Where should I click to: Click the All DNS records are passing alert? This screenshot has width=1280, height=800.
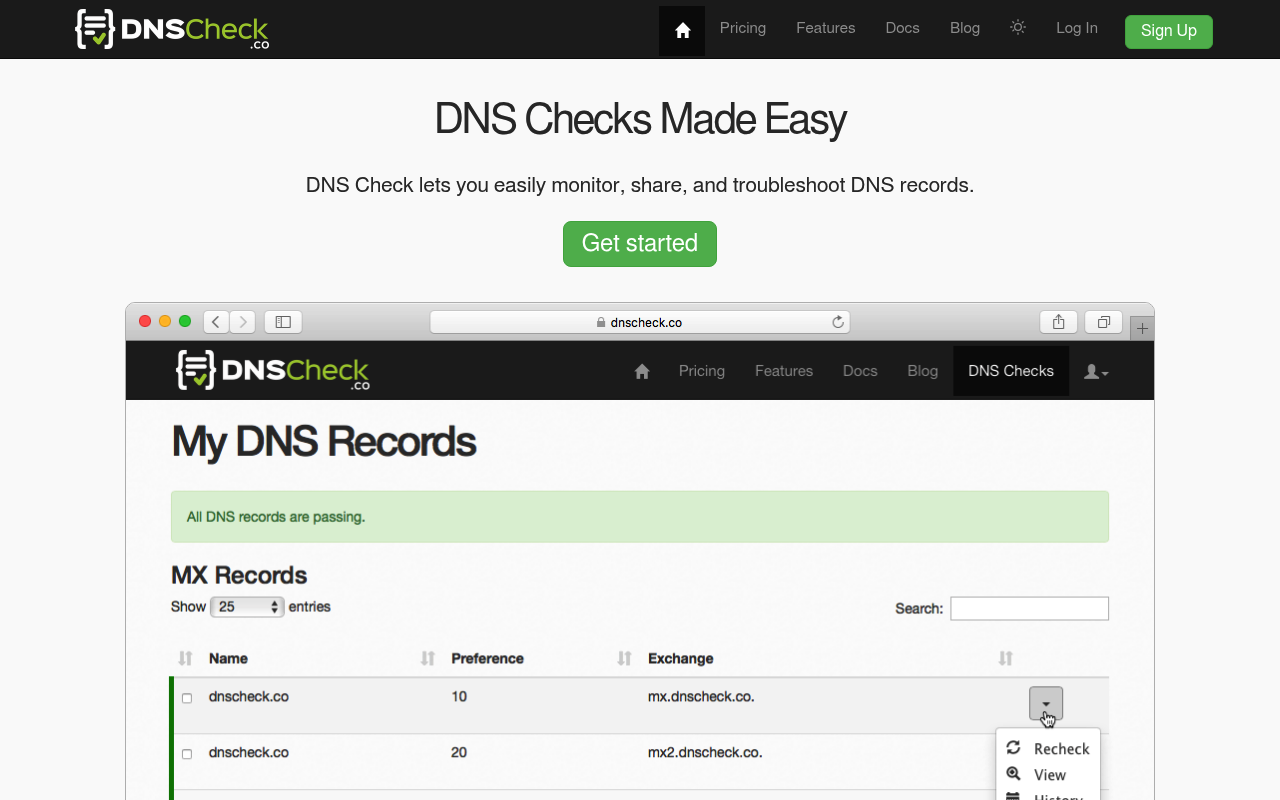pos(640,517)
